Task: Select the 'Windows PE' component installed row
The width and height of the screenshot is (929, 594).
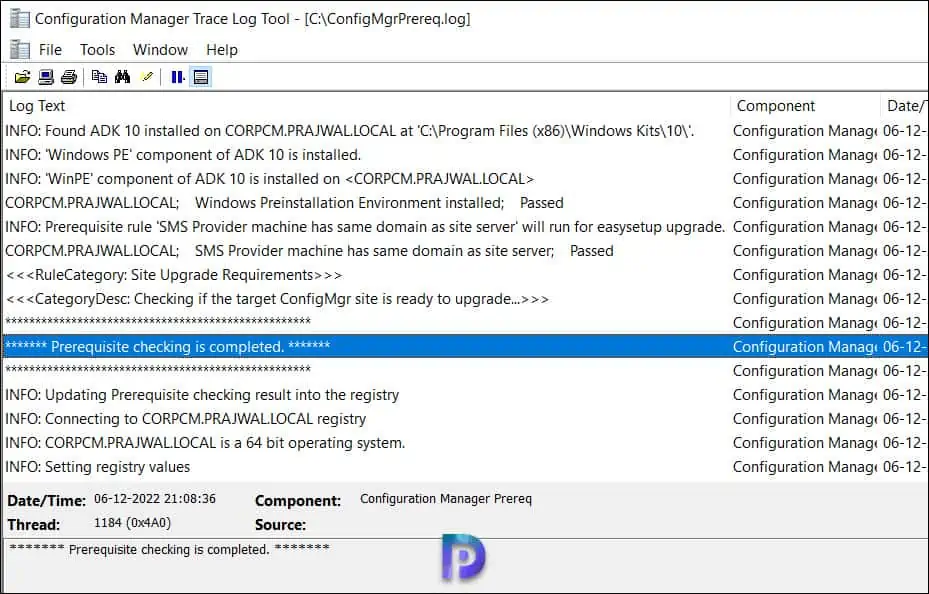Action: (x=464, y=155)
